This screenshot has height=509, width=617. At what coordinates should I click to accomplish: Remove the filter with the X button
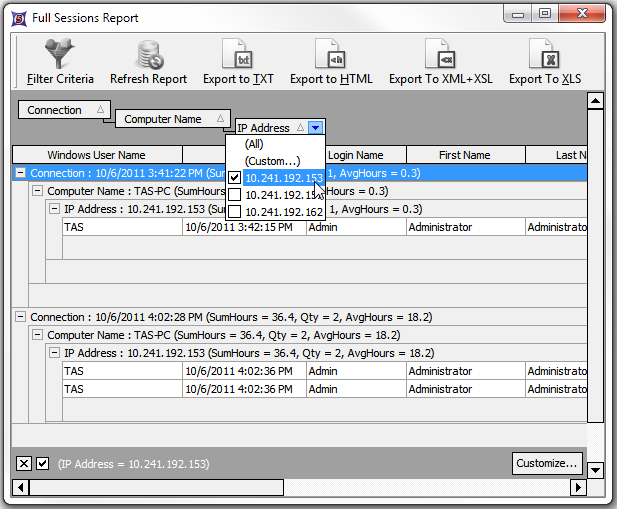point(24,463)
